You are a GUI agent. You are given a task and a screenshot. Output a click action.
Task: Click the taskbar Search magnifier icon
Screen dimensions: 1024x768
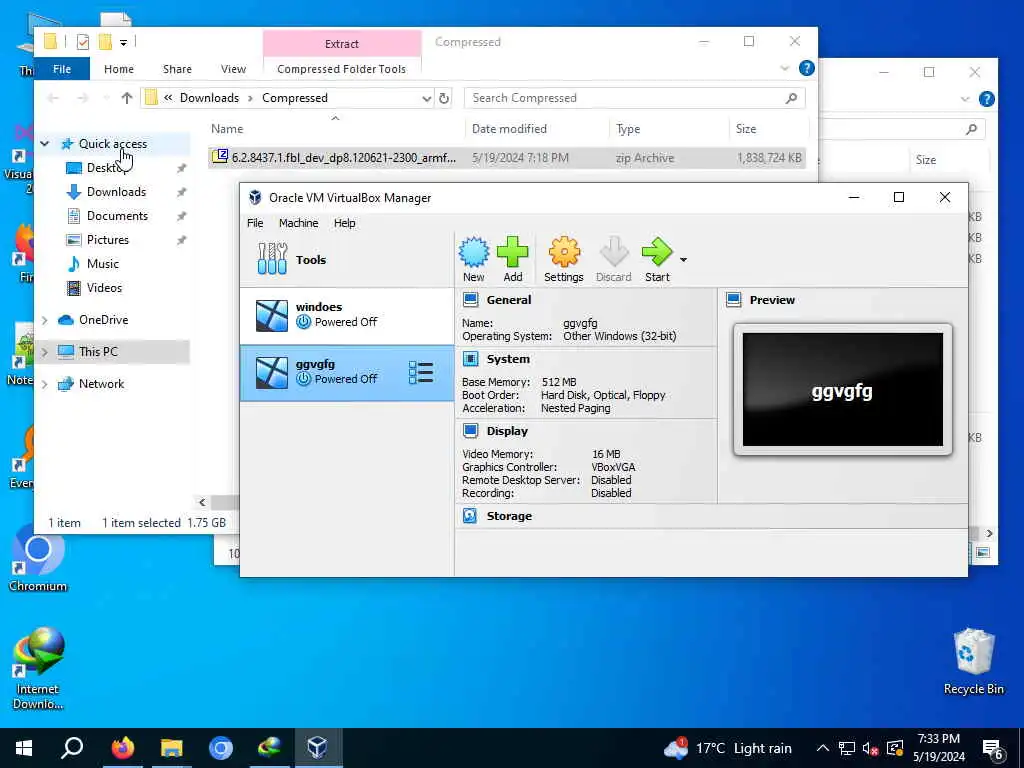pos(72,748)
